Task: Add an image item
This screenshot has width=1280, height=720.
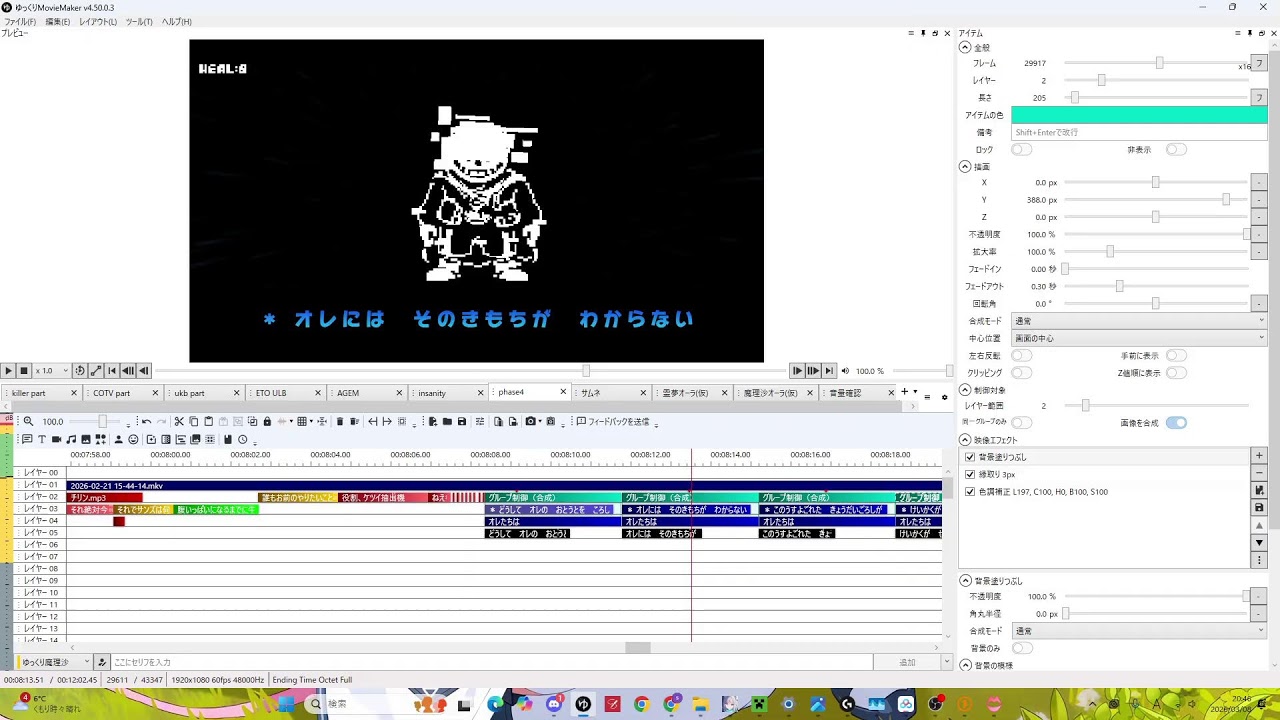Action: pos(86,439)
